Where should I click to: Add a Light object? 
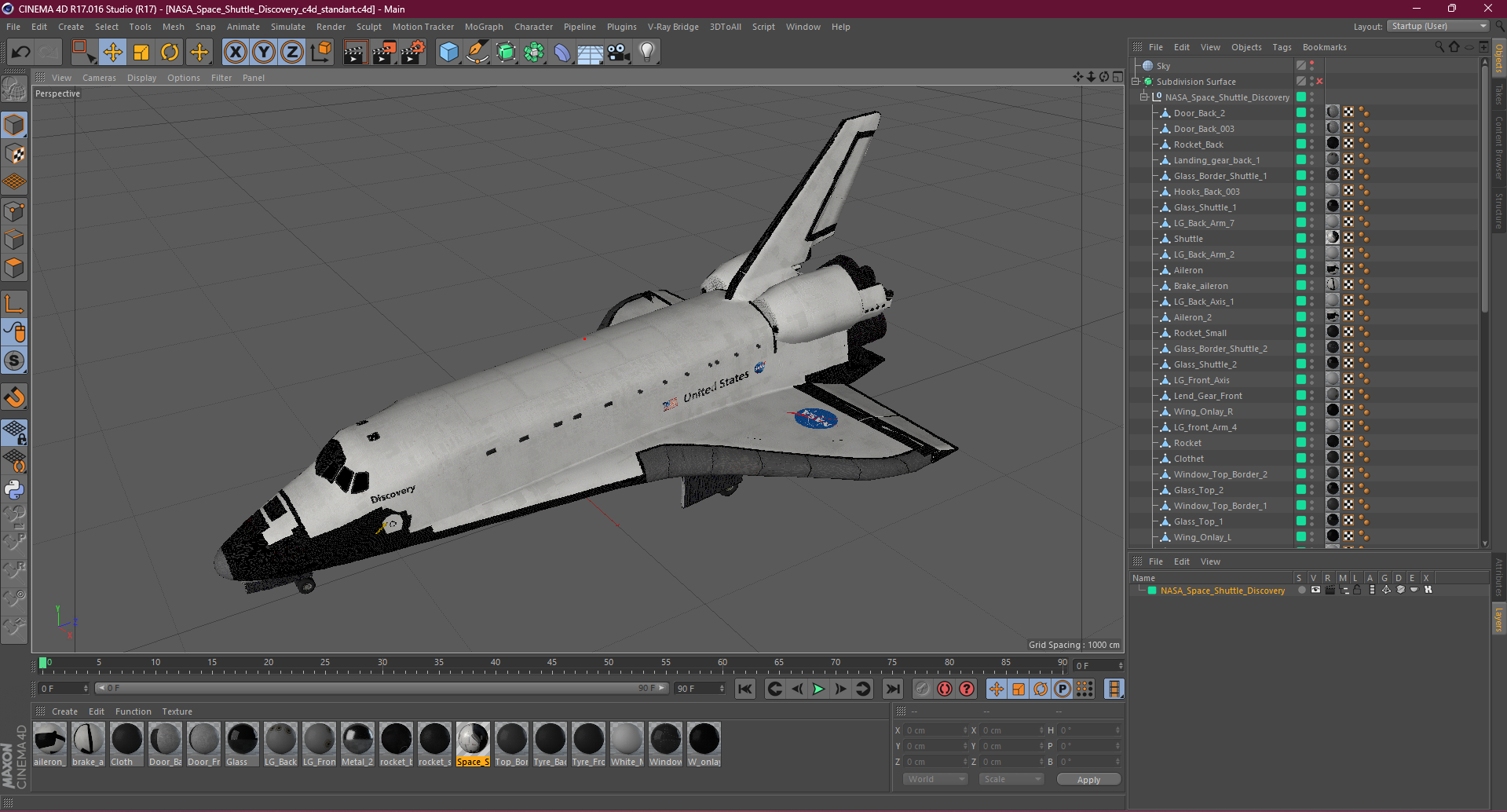(x=647, y=53)
